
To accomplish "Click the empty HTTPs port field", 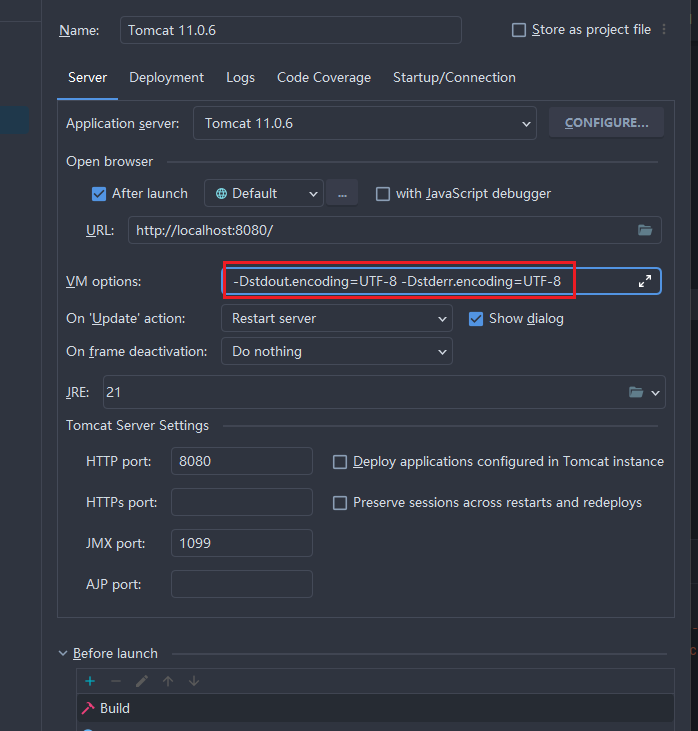I will 242,502.
